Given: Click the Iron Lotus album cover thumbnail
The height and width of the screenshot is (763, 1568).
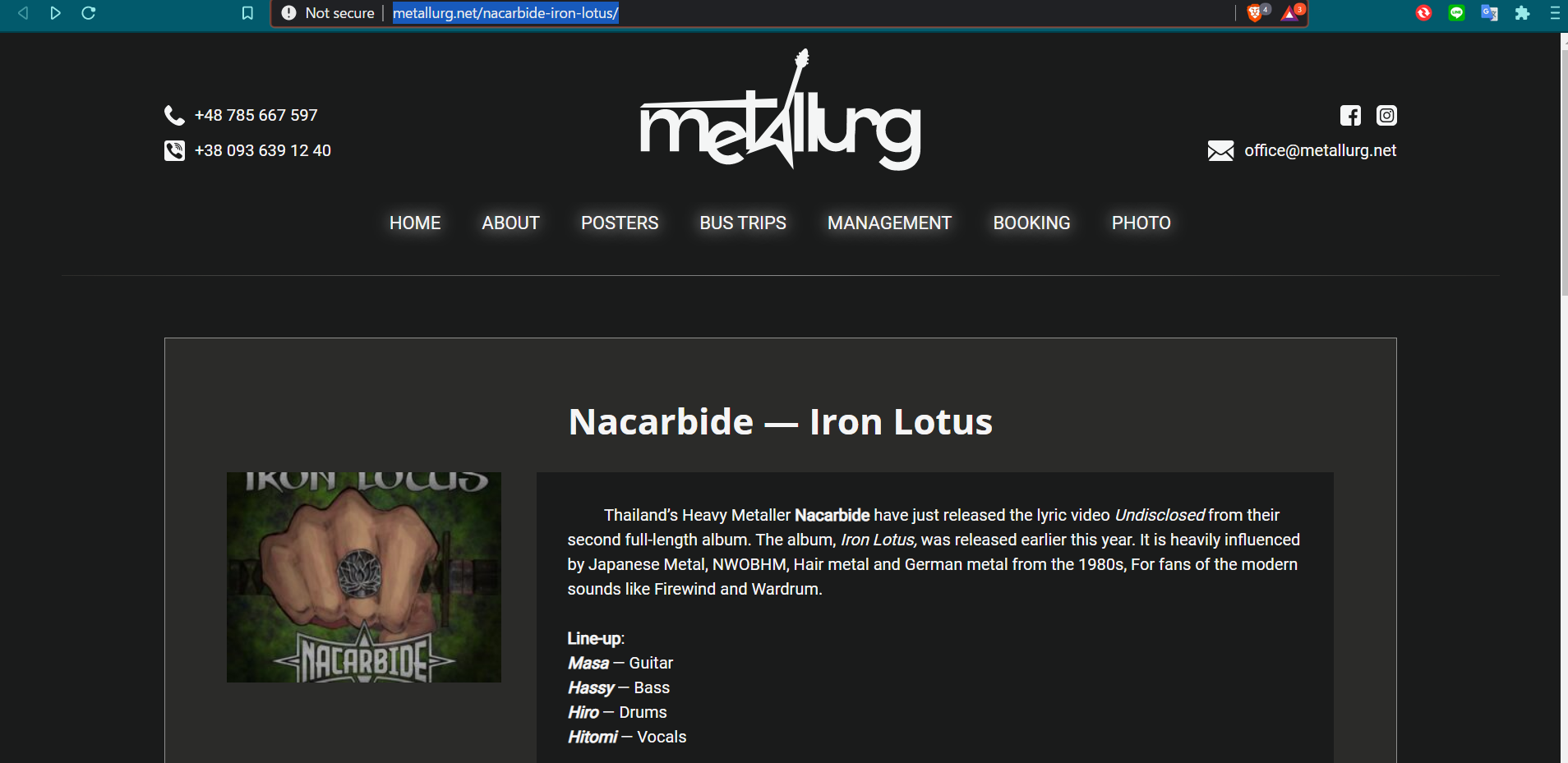Looking at the screenshot, I should point(364,577).
